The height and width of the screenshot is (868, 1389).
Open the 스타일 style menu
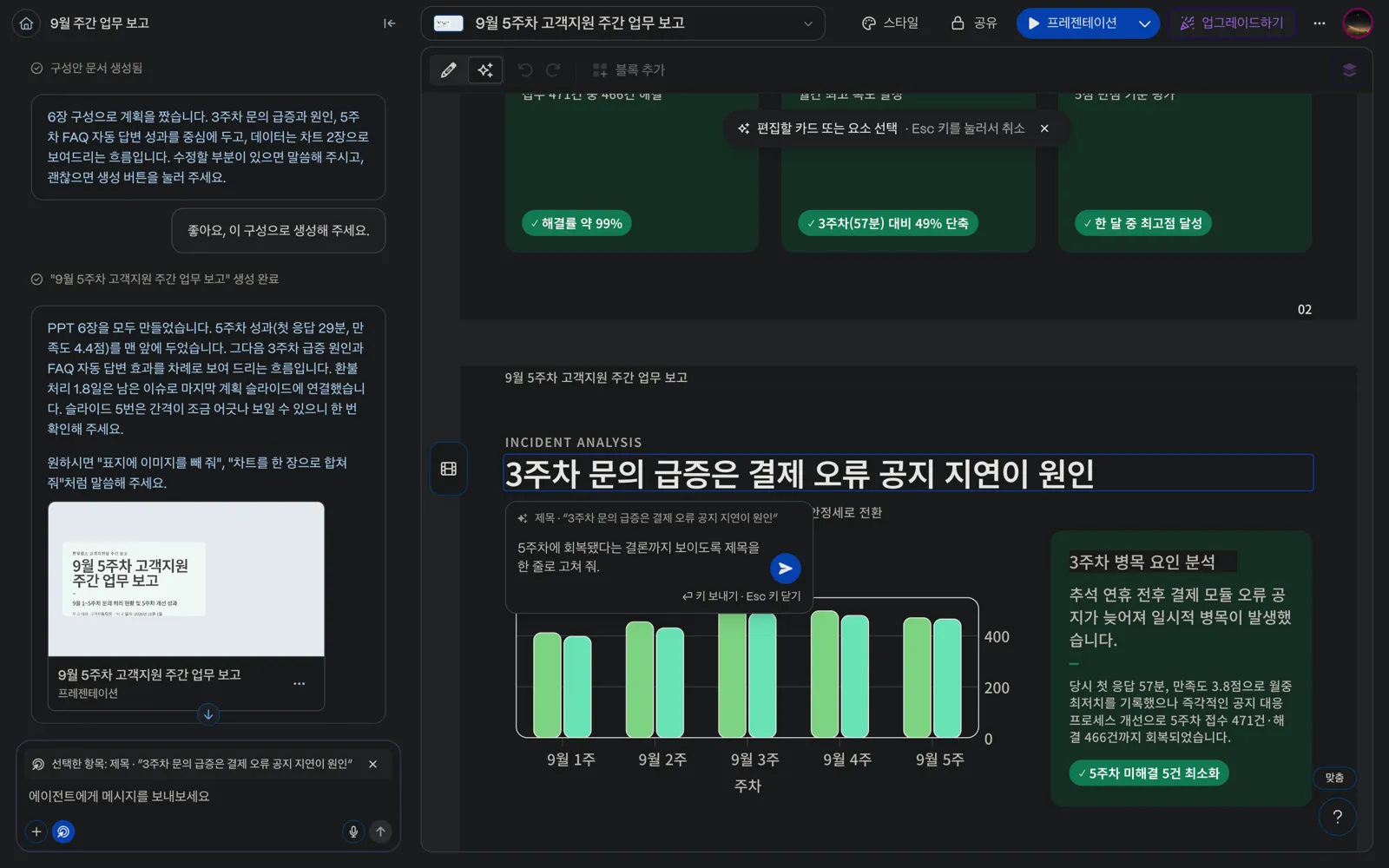pos(890,23)
